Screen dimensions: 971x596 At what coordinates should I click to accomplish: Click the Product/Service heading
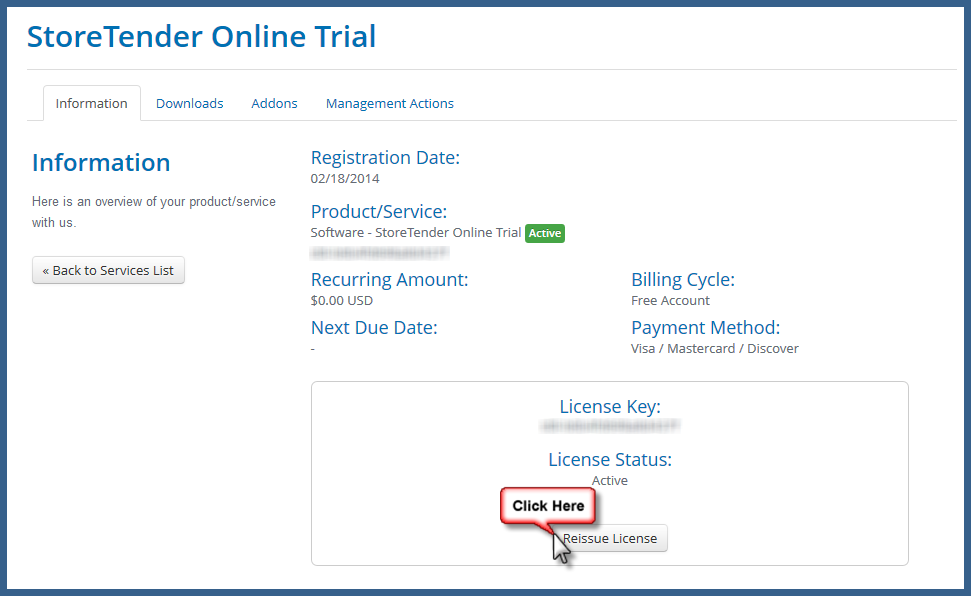379,211
